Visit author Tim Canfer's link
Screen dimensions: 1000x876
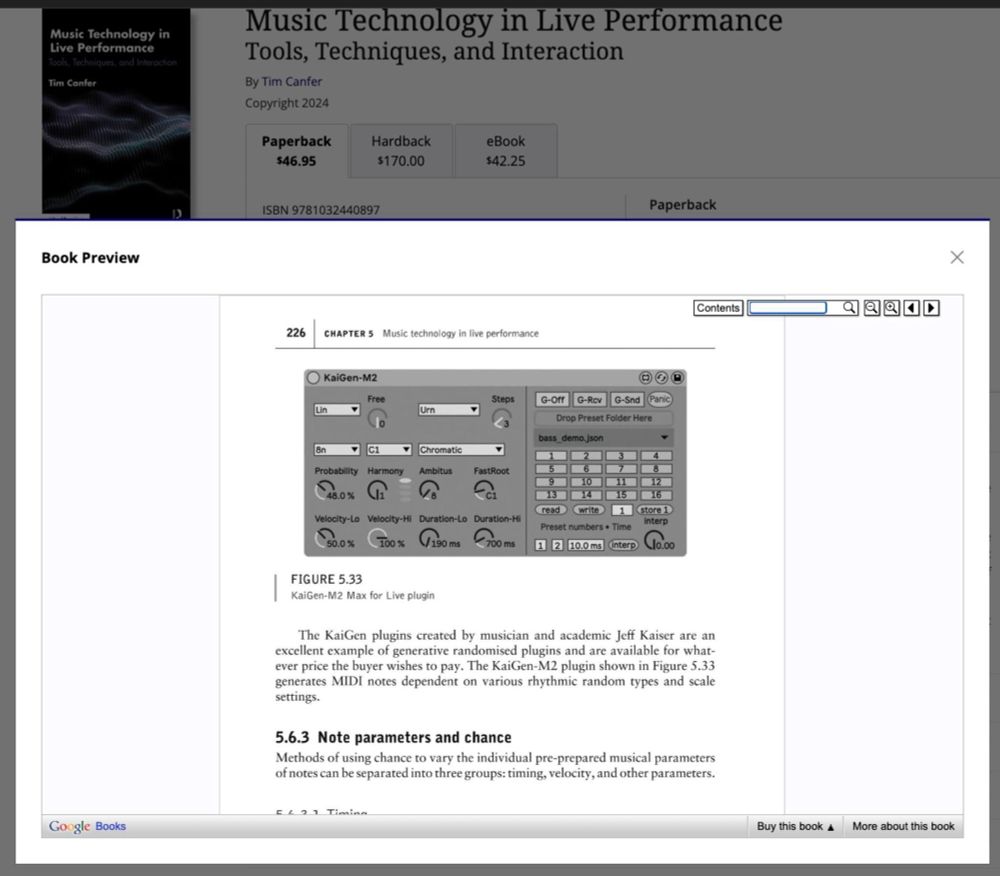291,82
